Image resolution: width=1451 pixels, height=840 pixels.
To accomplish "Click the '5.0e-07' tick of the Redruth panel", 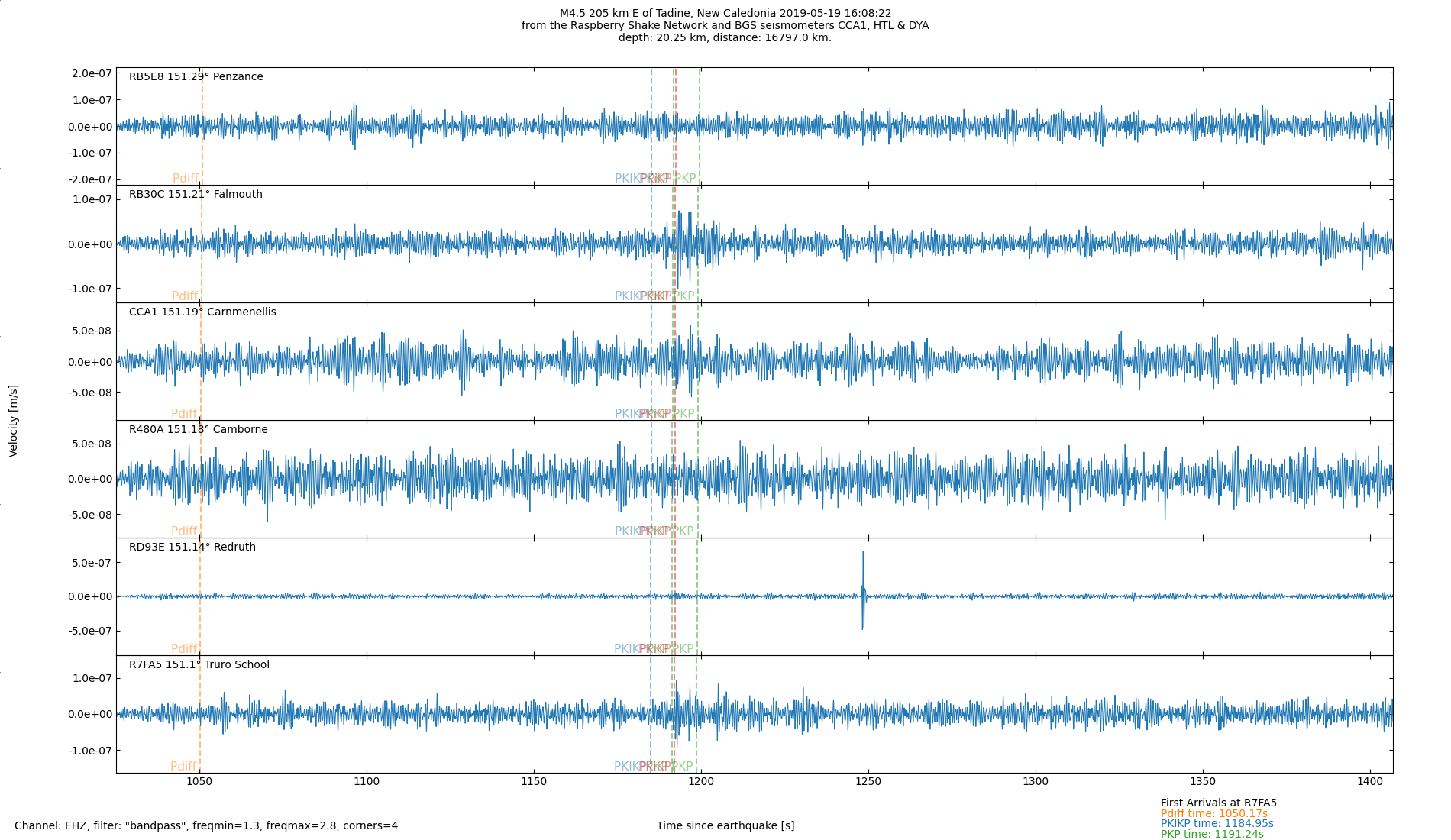I will pyautogui.click(x=92, y=563).
